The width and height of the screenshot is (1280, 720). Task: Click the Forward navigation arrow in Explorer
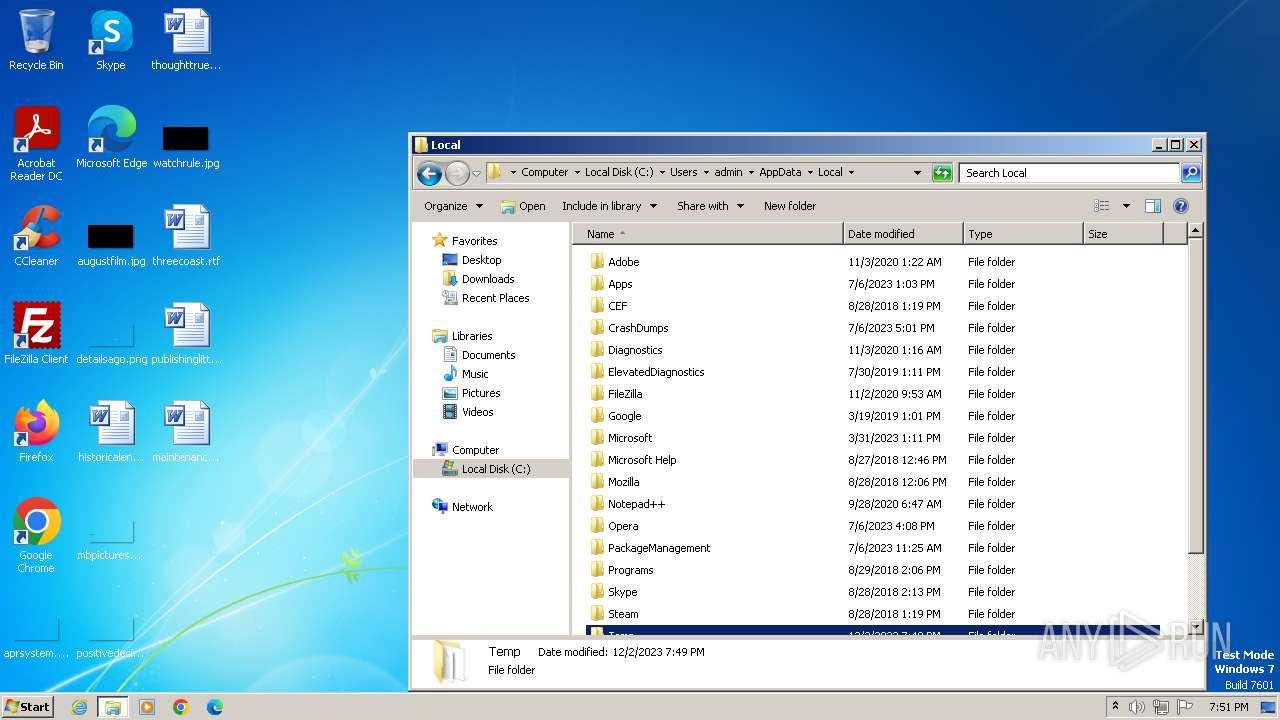pyautogui.click(x=457, y=173)
